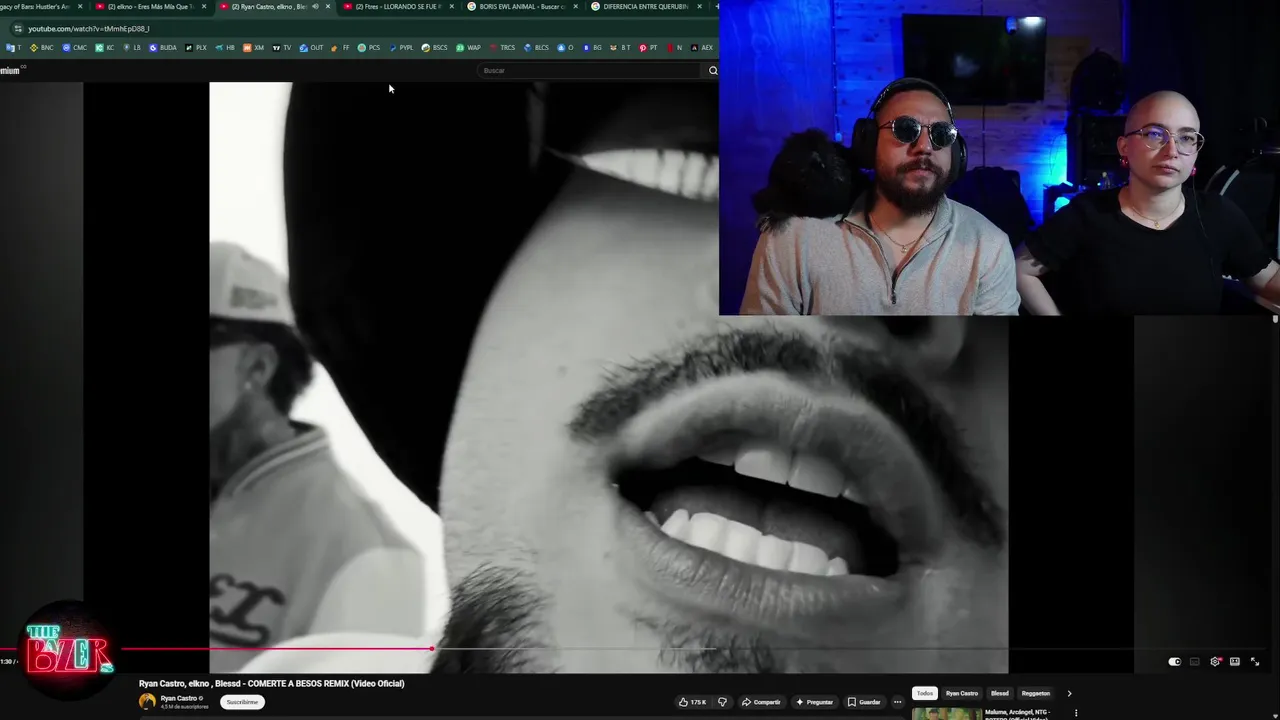Open options menu for Maluma recommended video
This screenshot has height=720, width=1280.
(x=1076, y=713)
